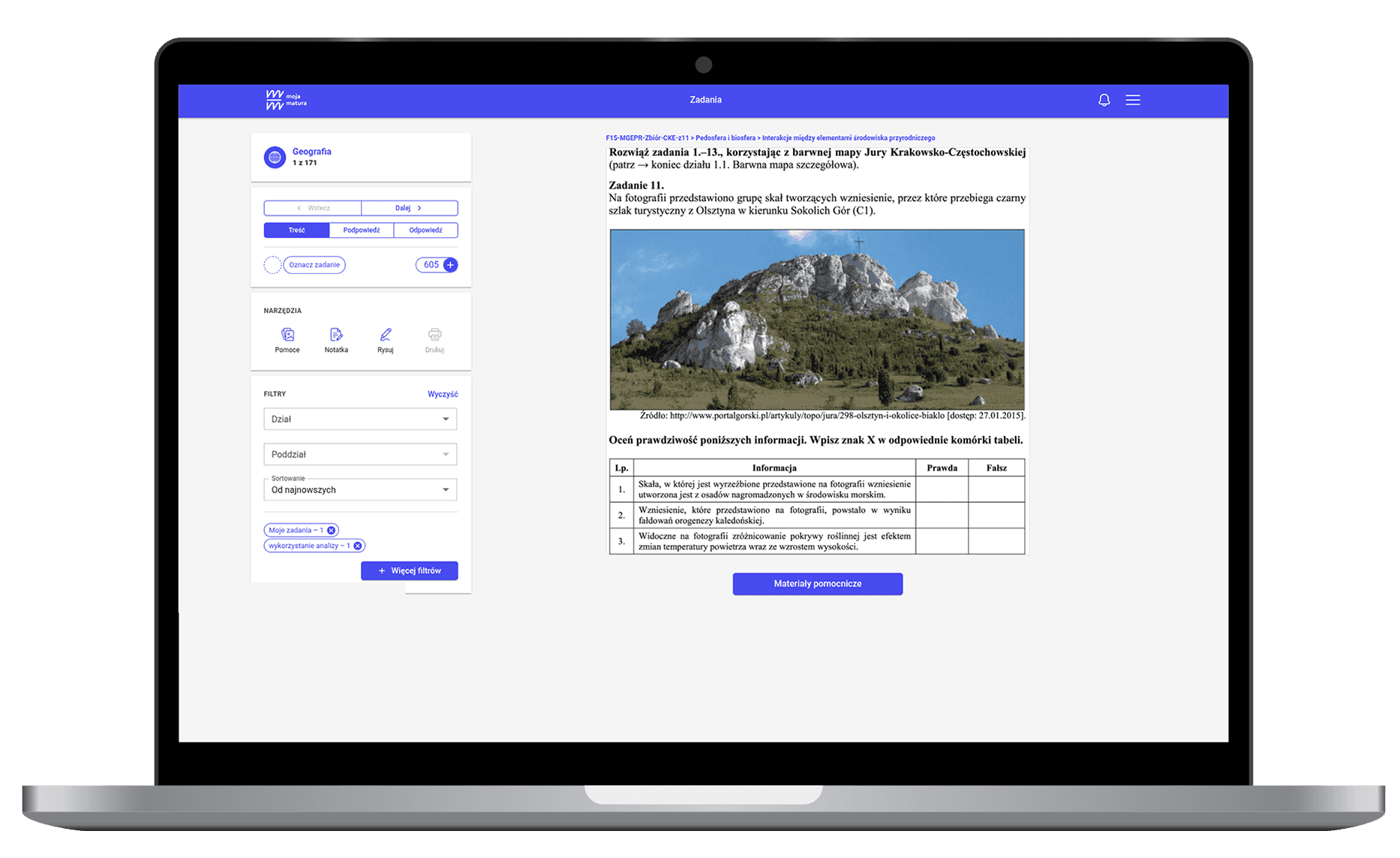The width and height of the screenshot is (1400, 858).
Task: Click Oznacz zadanie button
Action: point(314,265)
